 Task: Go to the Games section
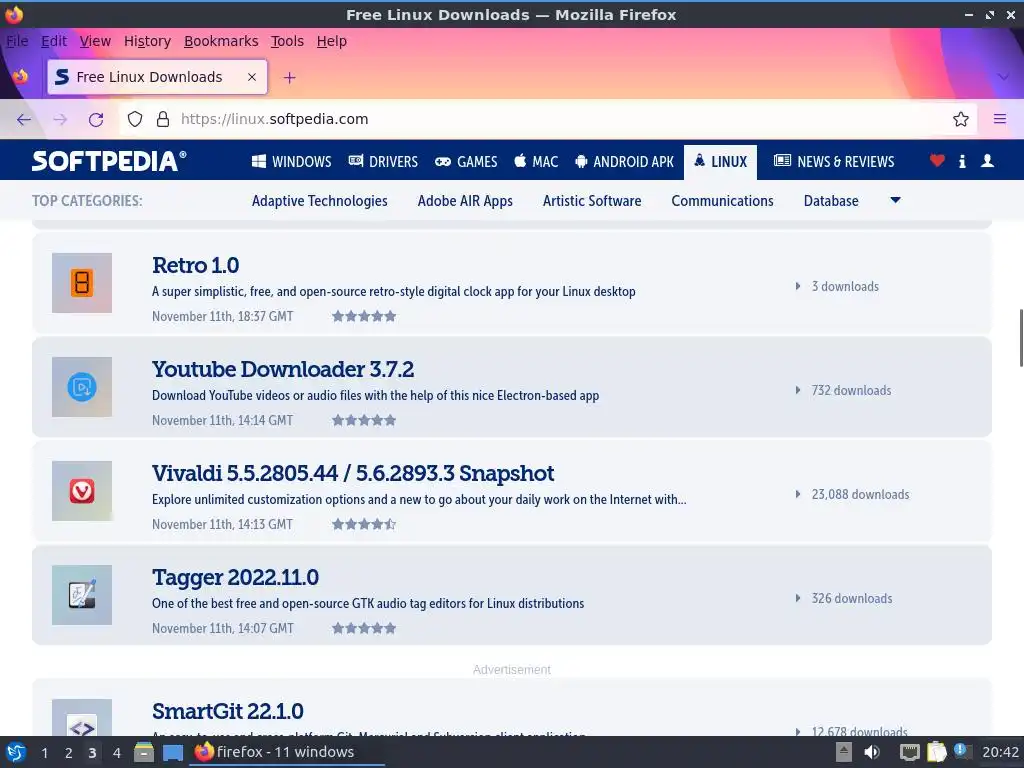(466, 161)
